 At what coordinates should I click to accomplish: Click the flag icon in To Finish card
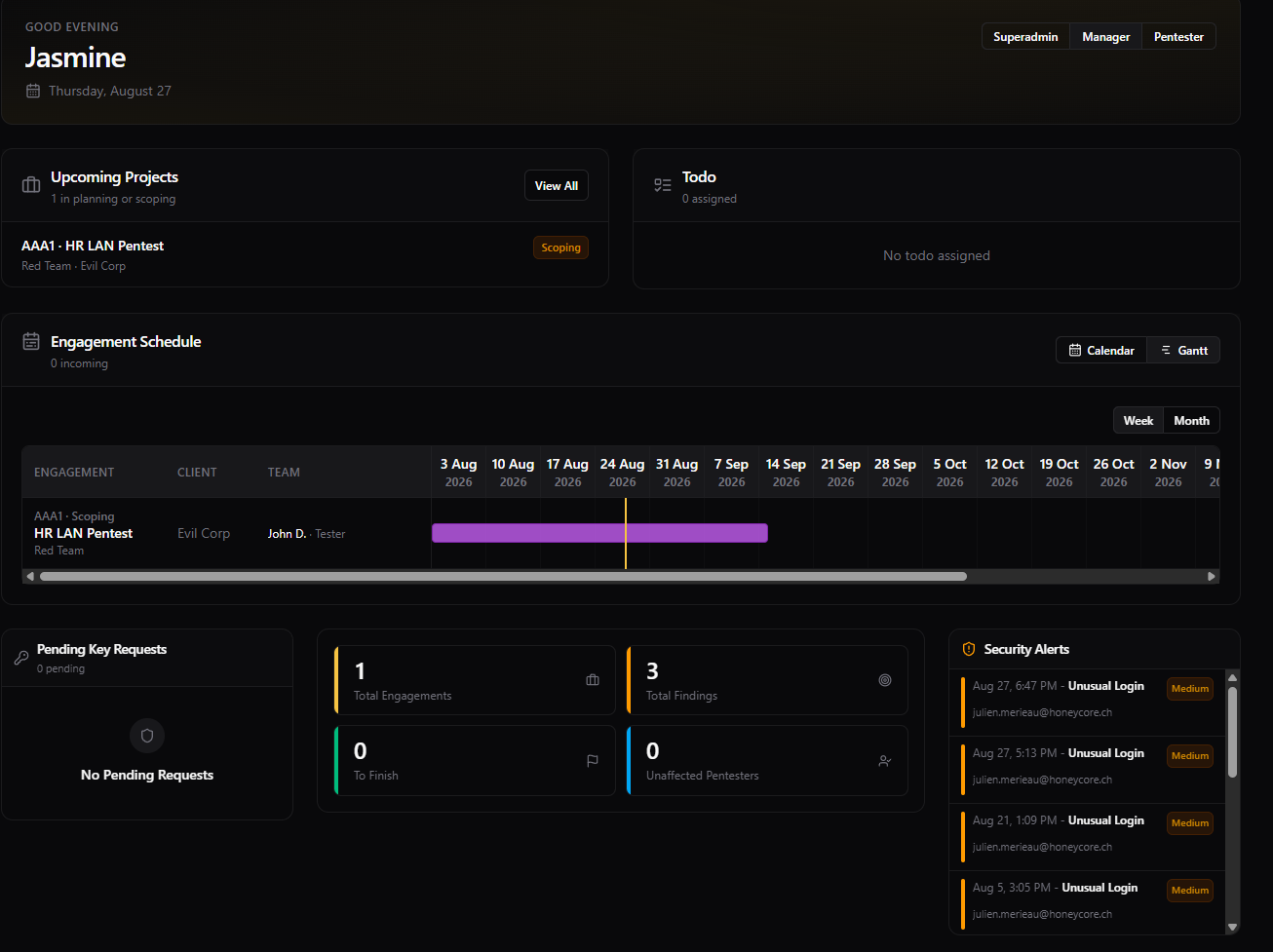tap(593, 761)
